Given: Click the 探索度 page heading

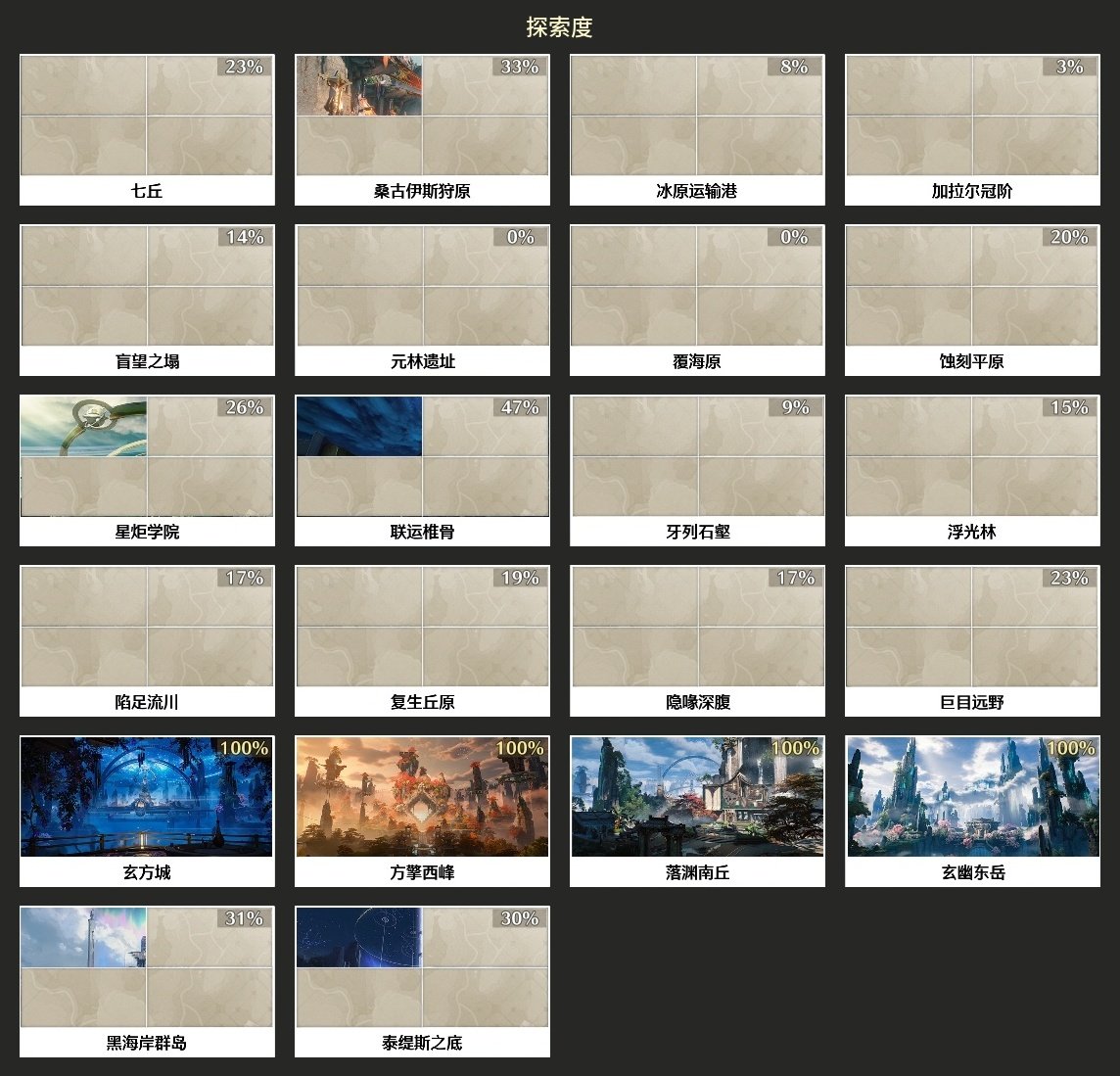Looking at the screenshot, I should pos(559,27).
